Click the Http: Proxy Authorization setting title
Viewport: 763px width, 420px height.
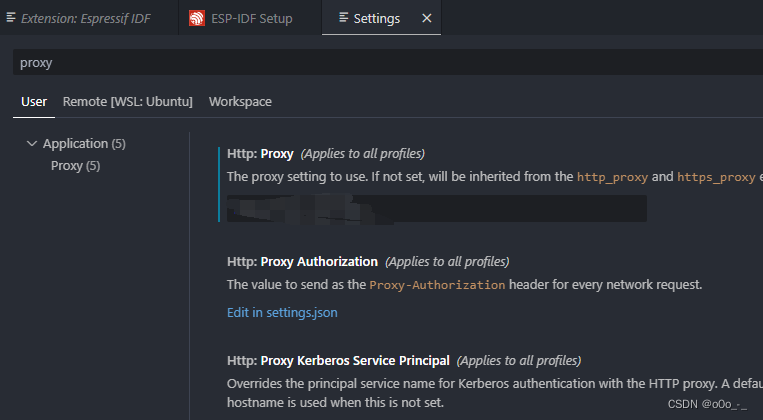coord(302,262)
